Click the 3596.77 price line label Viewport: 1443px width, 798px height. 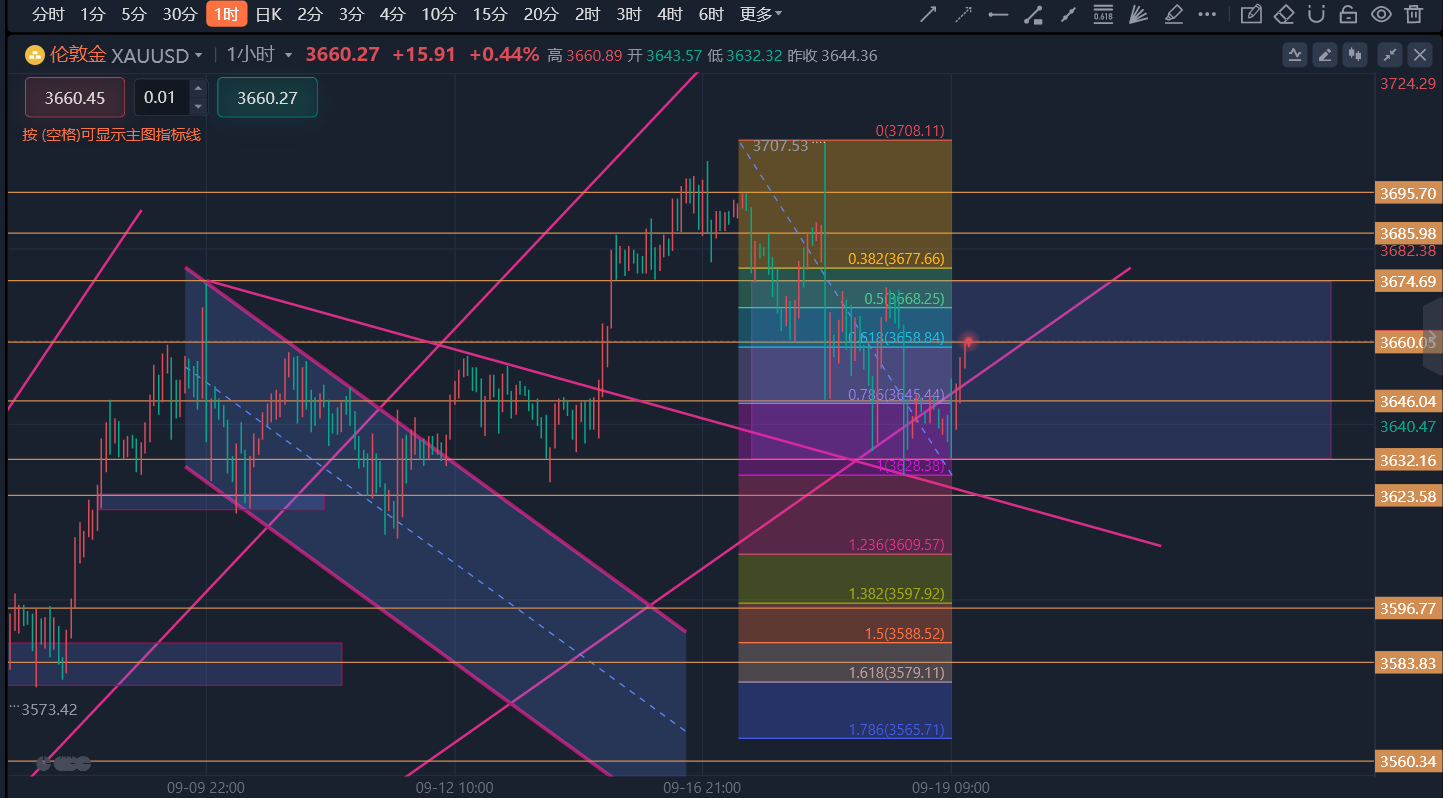pos(1407,608)
